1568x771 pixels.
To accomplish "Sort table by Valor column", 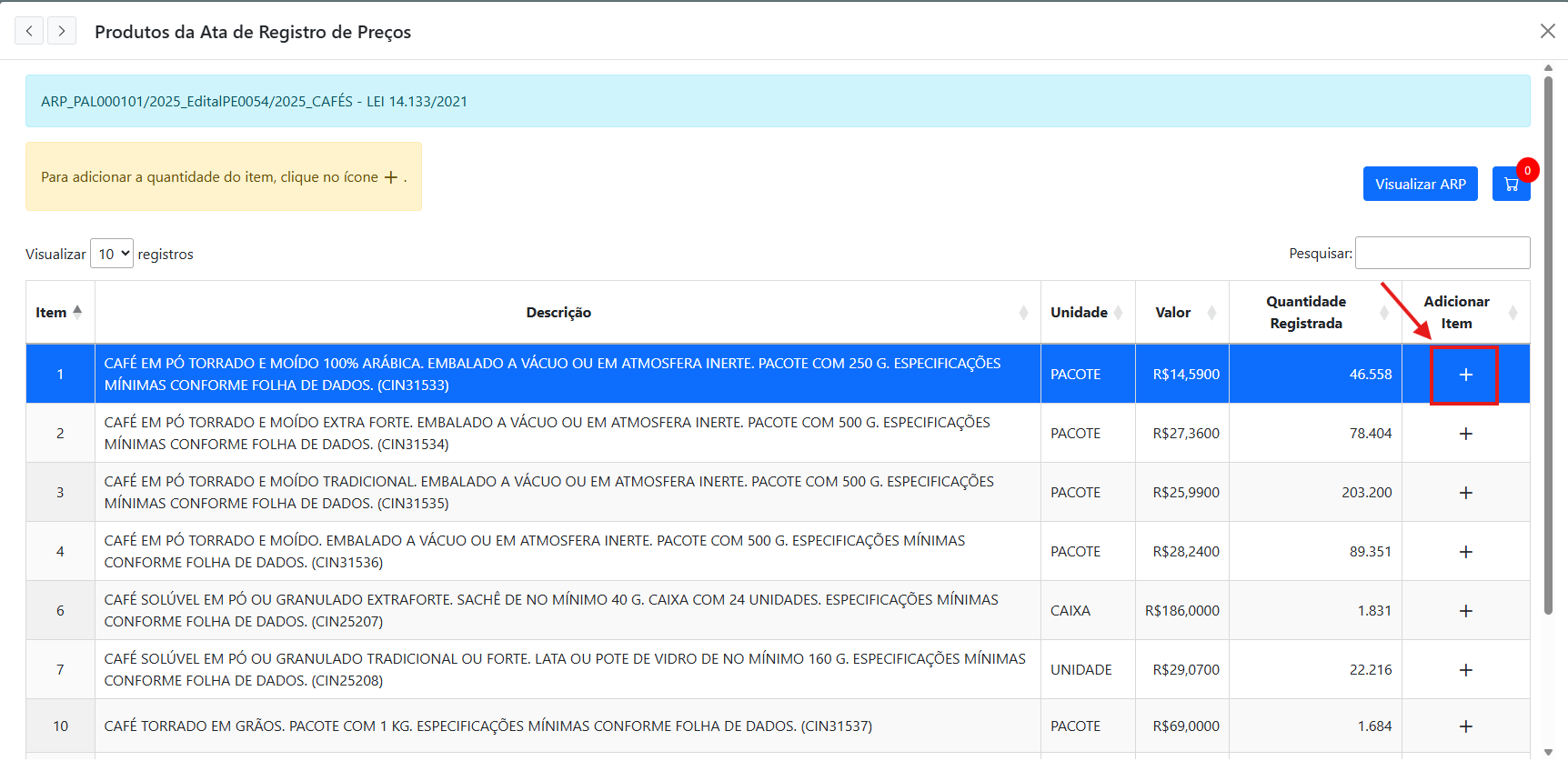I will pyautogui.click(x=1181, y=312).
